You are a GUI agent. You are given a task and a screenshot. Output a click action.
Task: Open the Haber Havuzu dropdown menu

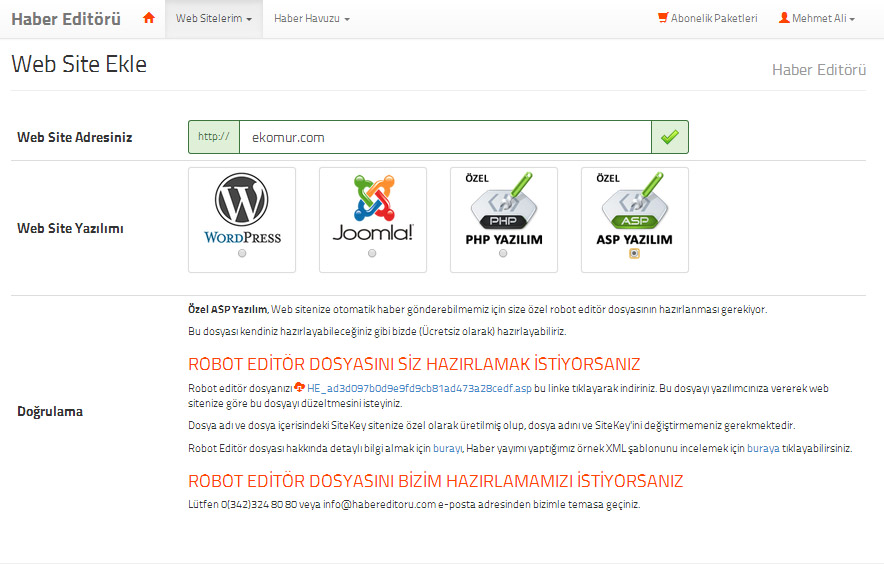[312, 19]
